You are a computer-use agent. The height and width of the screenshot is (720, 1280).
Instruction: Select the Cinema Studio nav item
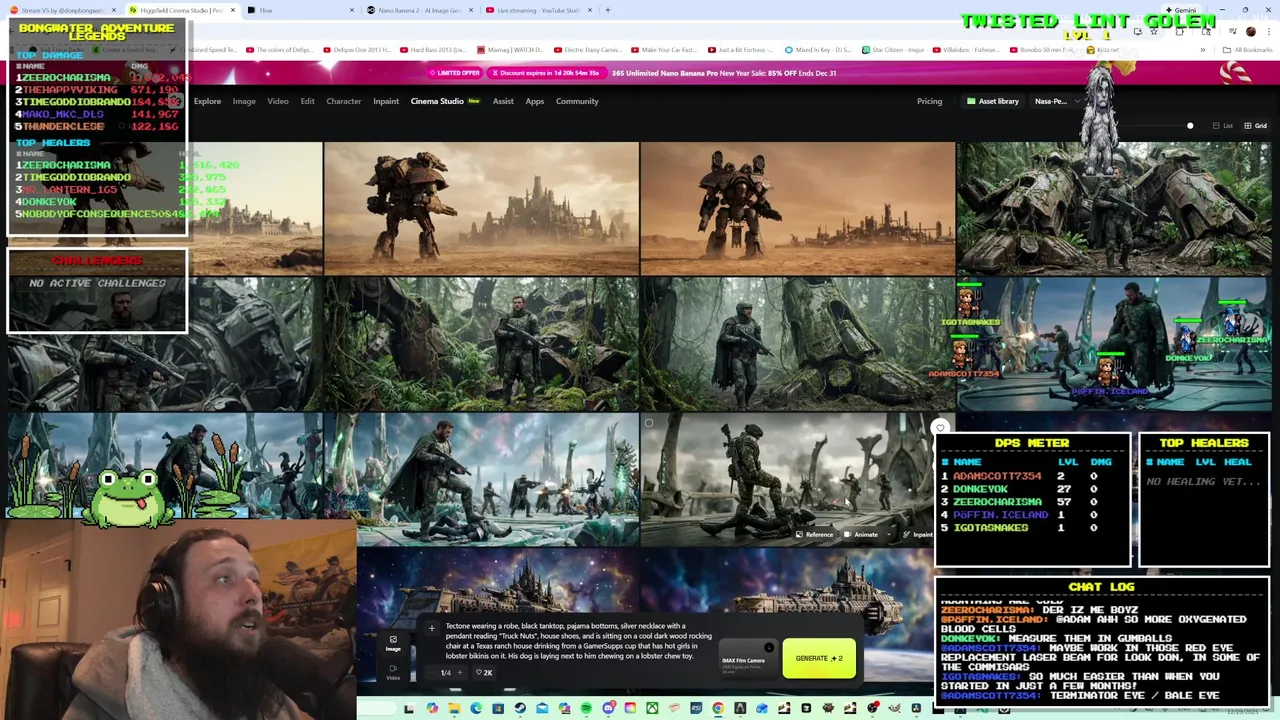pos(445,101)
